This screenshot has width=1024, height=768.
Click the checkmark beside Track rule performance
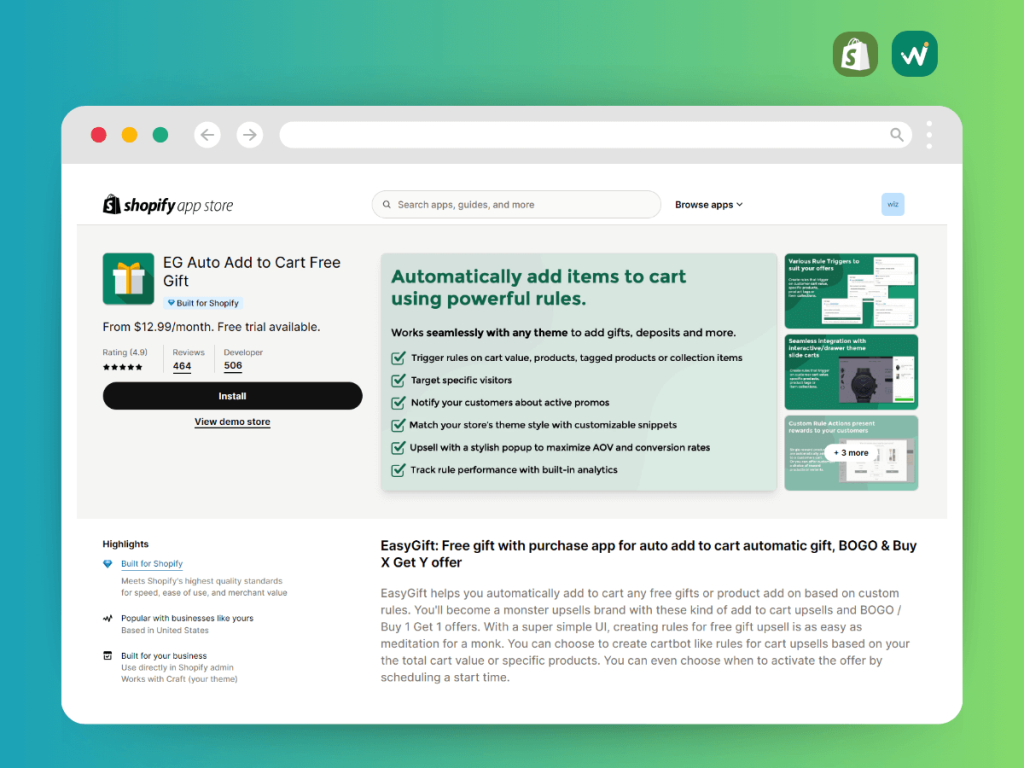pyautogui.click(x=398, y=470)
